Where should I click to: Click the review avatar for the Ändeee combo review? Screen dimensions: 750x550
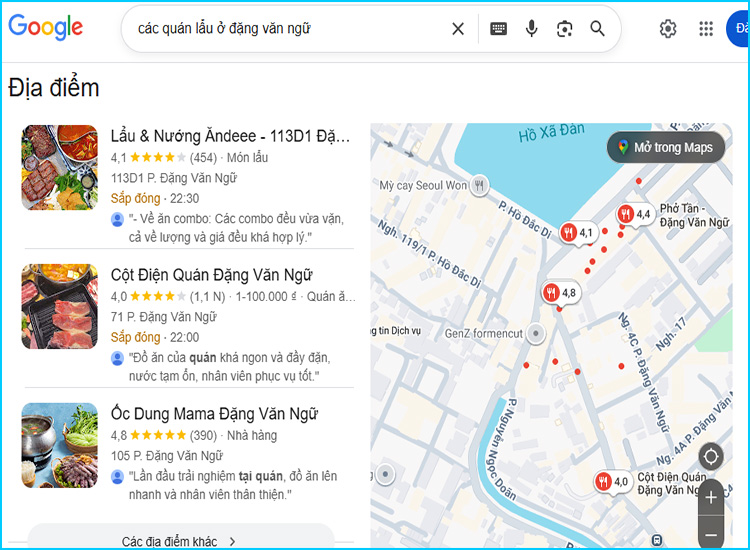point(117,219)
